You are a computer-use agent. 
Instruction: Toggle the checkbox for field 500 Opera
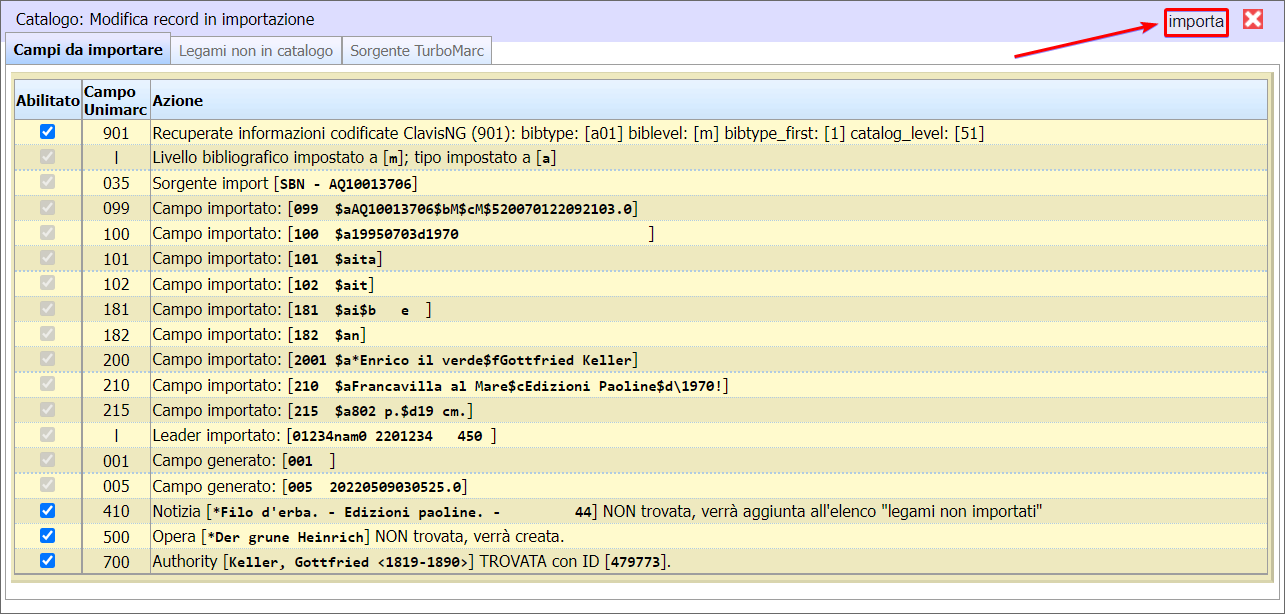coord(47,536)
